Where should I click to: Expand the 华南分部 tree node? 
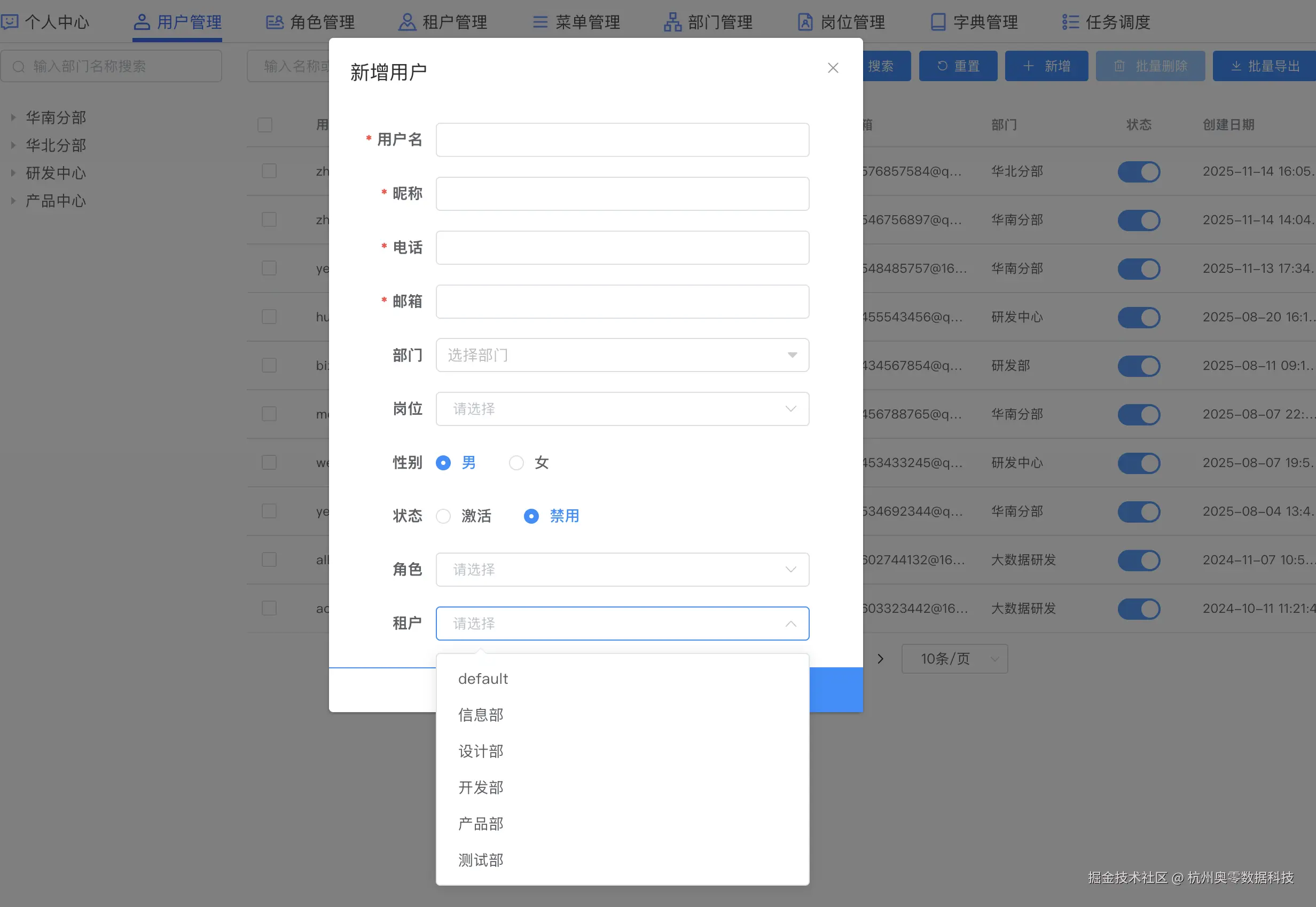click(13, 117)
